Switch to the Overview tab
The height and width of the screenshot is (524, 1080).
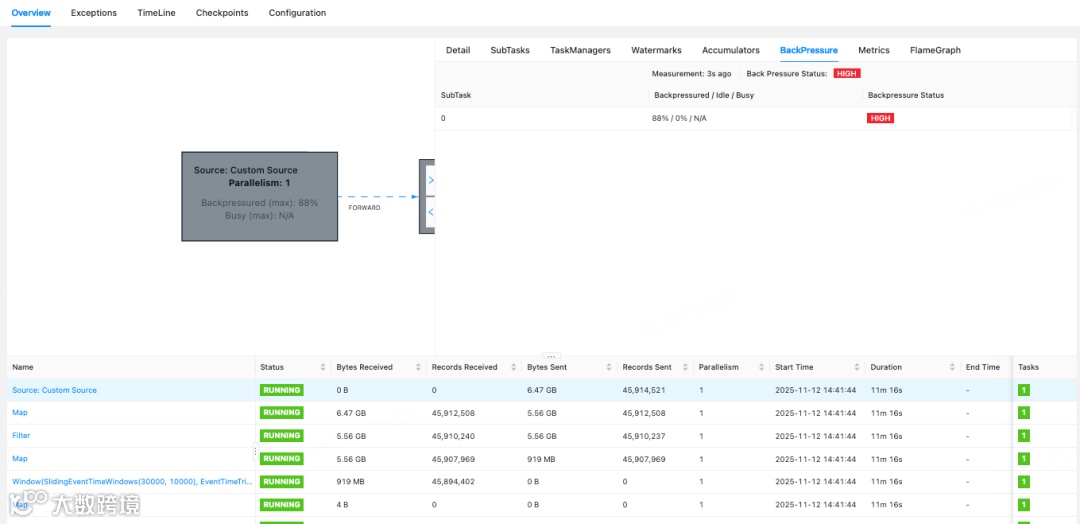(x=31, y=13)
